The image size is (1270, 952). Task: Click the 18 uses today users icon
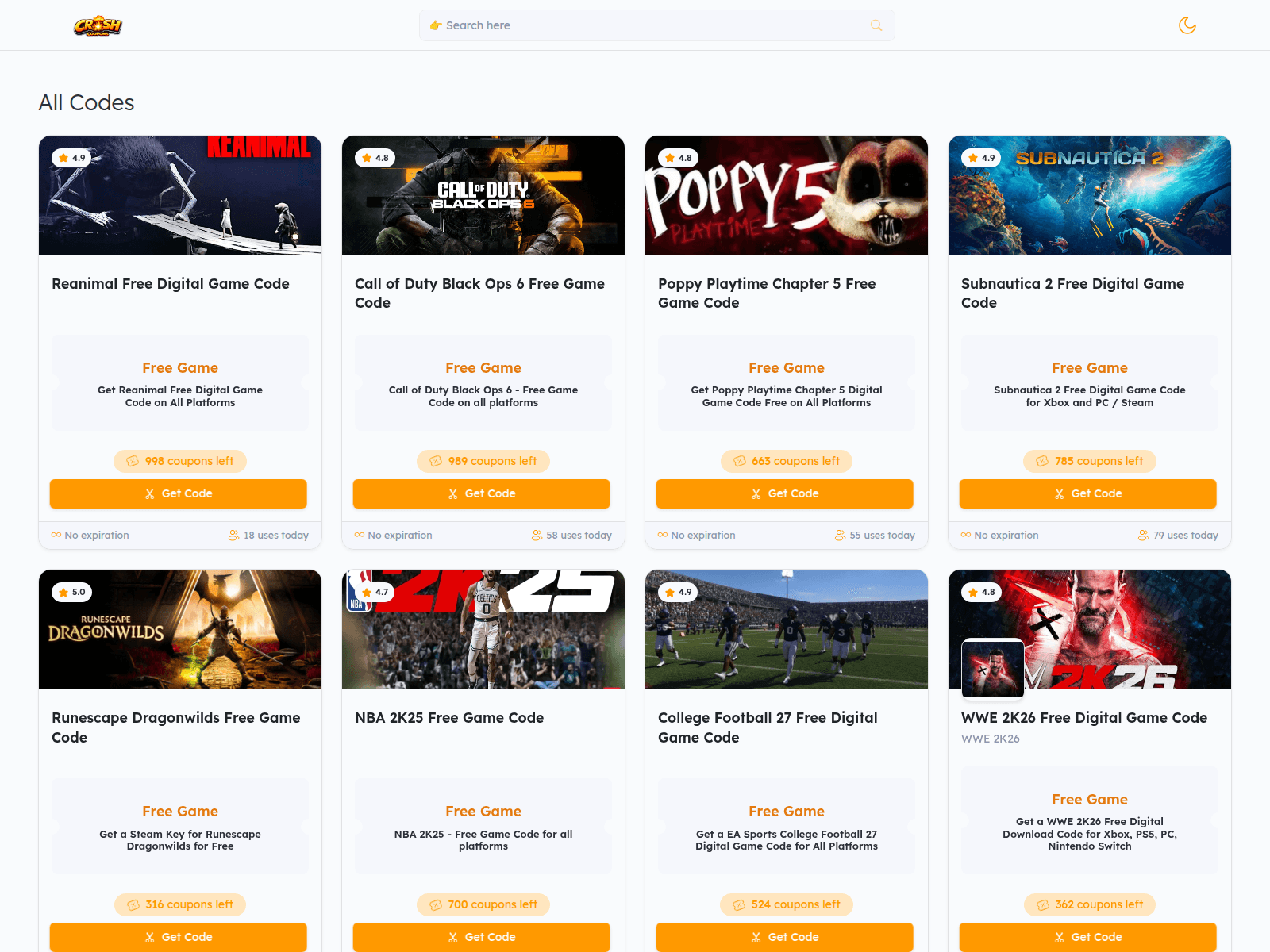[234, 535]
